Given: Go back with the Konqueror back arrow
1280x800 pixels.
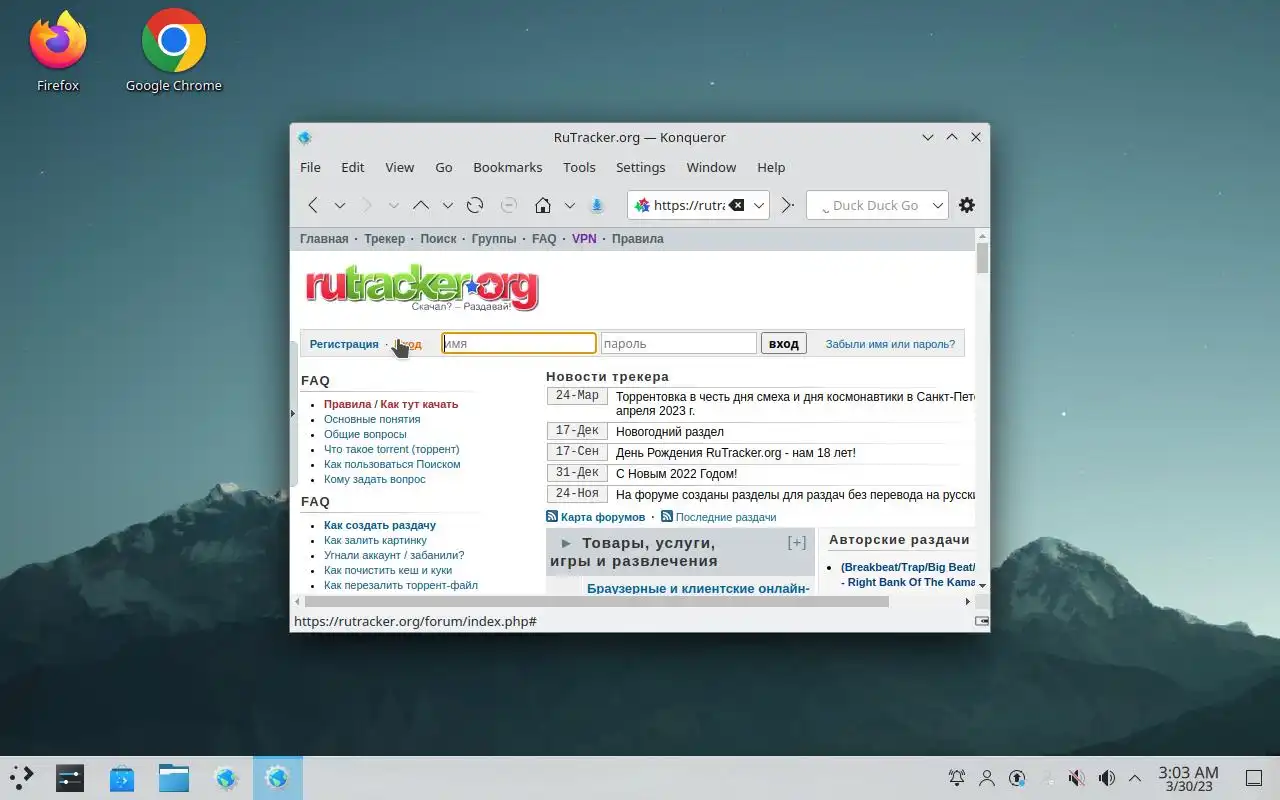Looking at the screenshot, I should [313, 205].
